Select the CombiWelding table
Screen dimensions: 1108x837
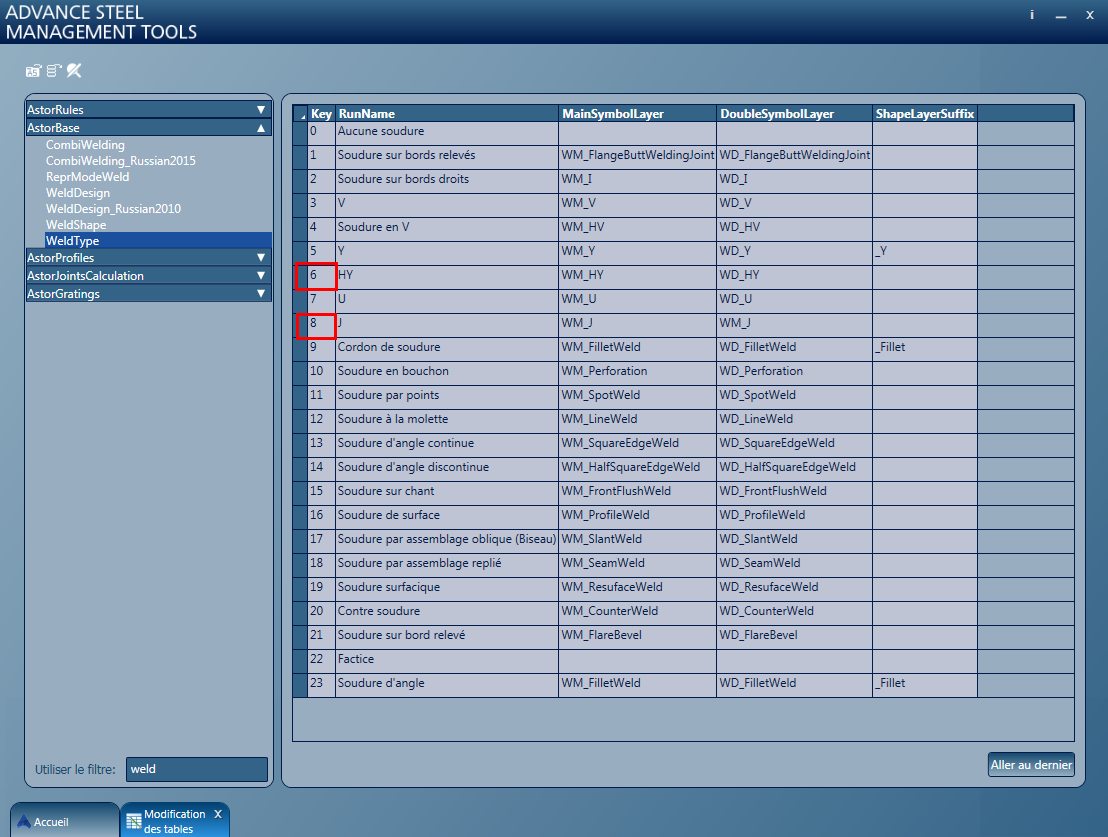click(x=86, y=145)
